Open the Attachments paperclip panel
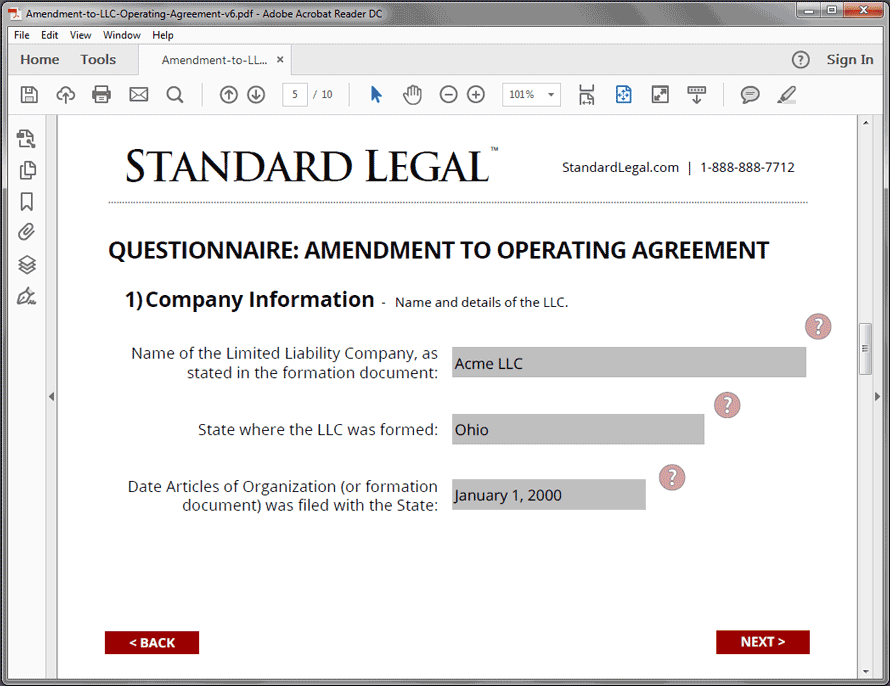The width and height of the screenshot is (890, 686). 27,232
